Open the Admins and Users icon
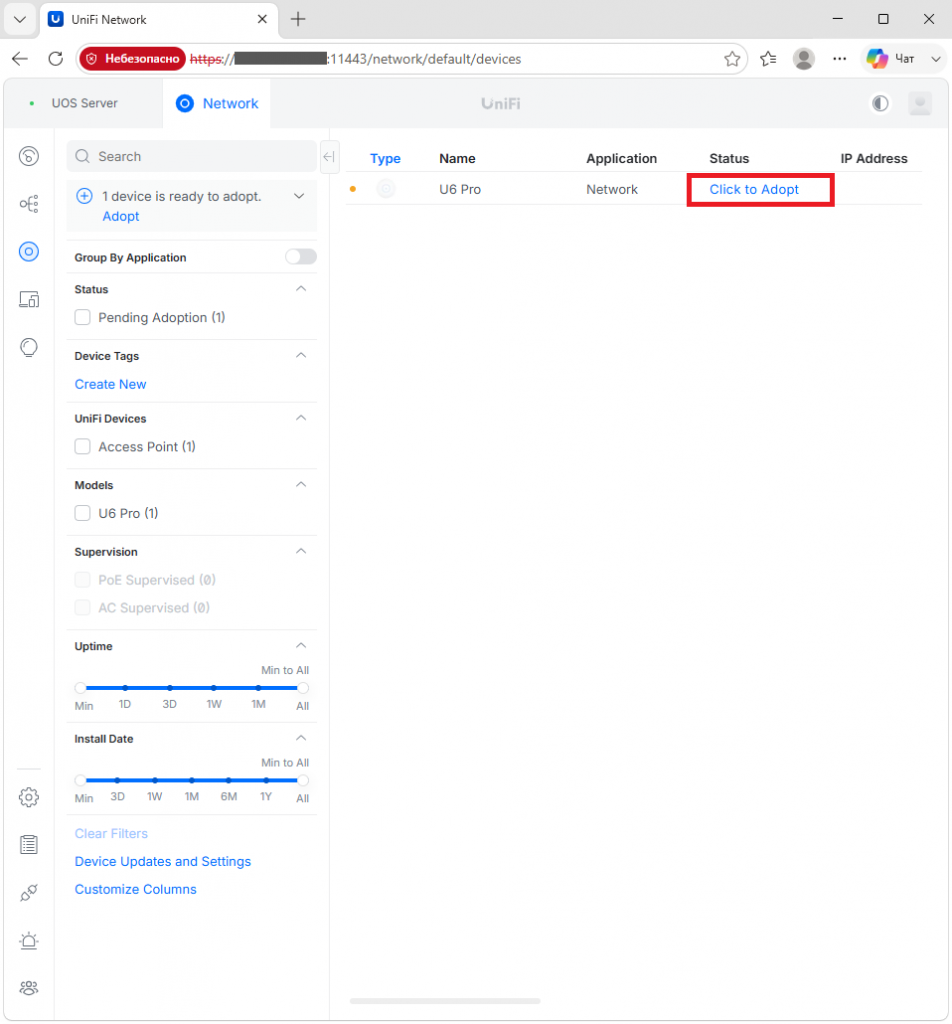The image size is (952, 1024). click(x=29, y=988)
